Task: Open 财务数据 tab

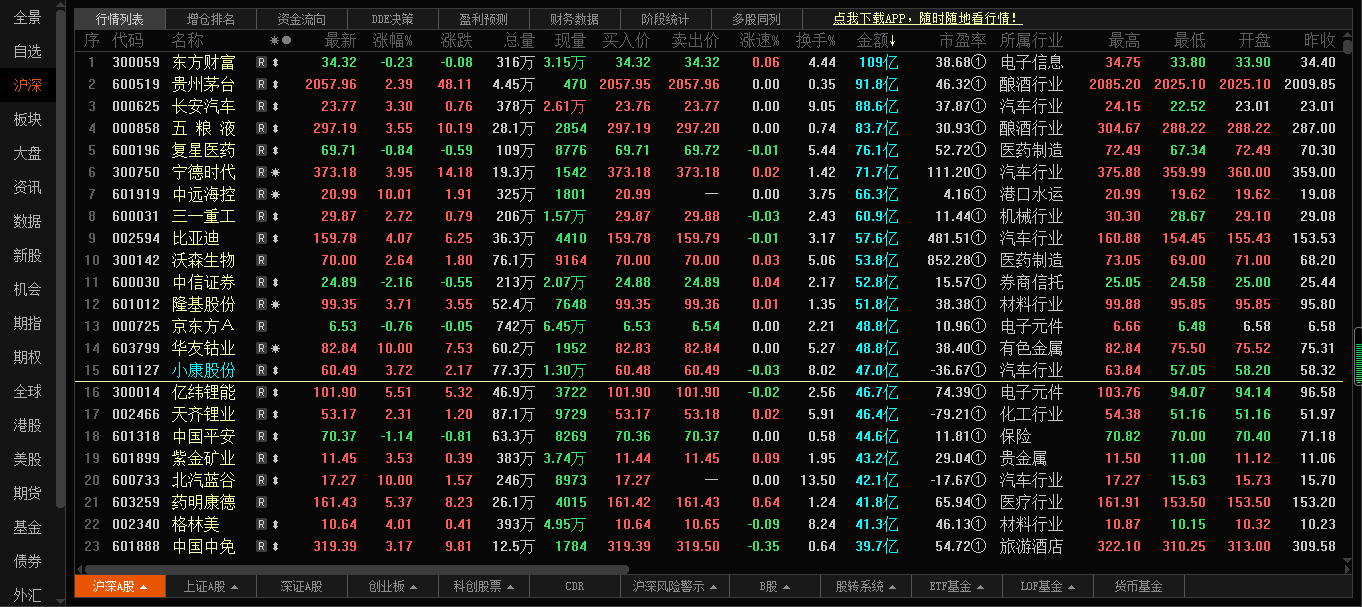Action: [574, 19]
